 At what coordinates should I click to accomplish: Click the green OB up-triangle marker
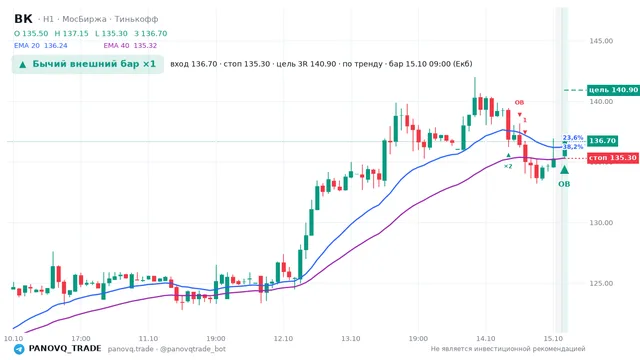564,170
